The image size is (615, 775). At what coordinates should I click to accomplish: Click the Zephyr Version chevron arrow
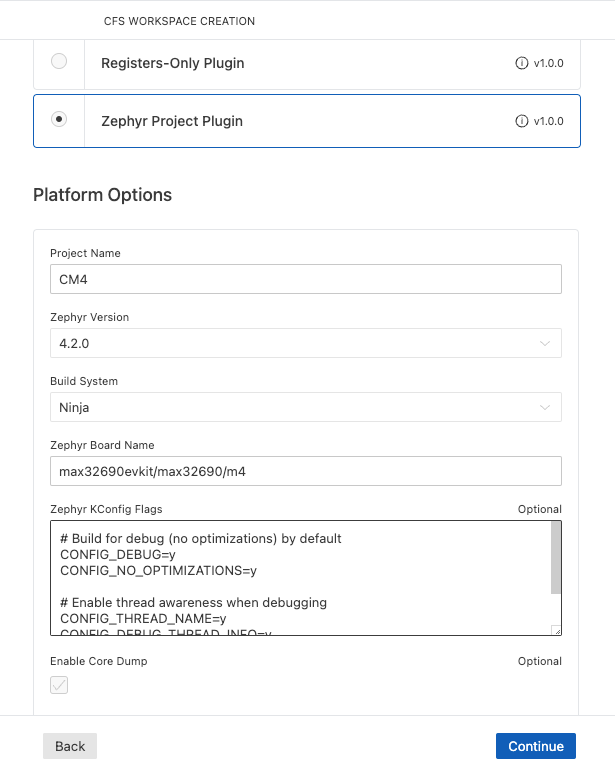545,343
